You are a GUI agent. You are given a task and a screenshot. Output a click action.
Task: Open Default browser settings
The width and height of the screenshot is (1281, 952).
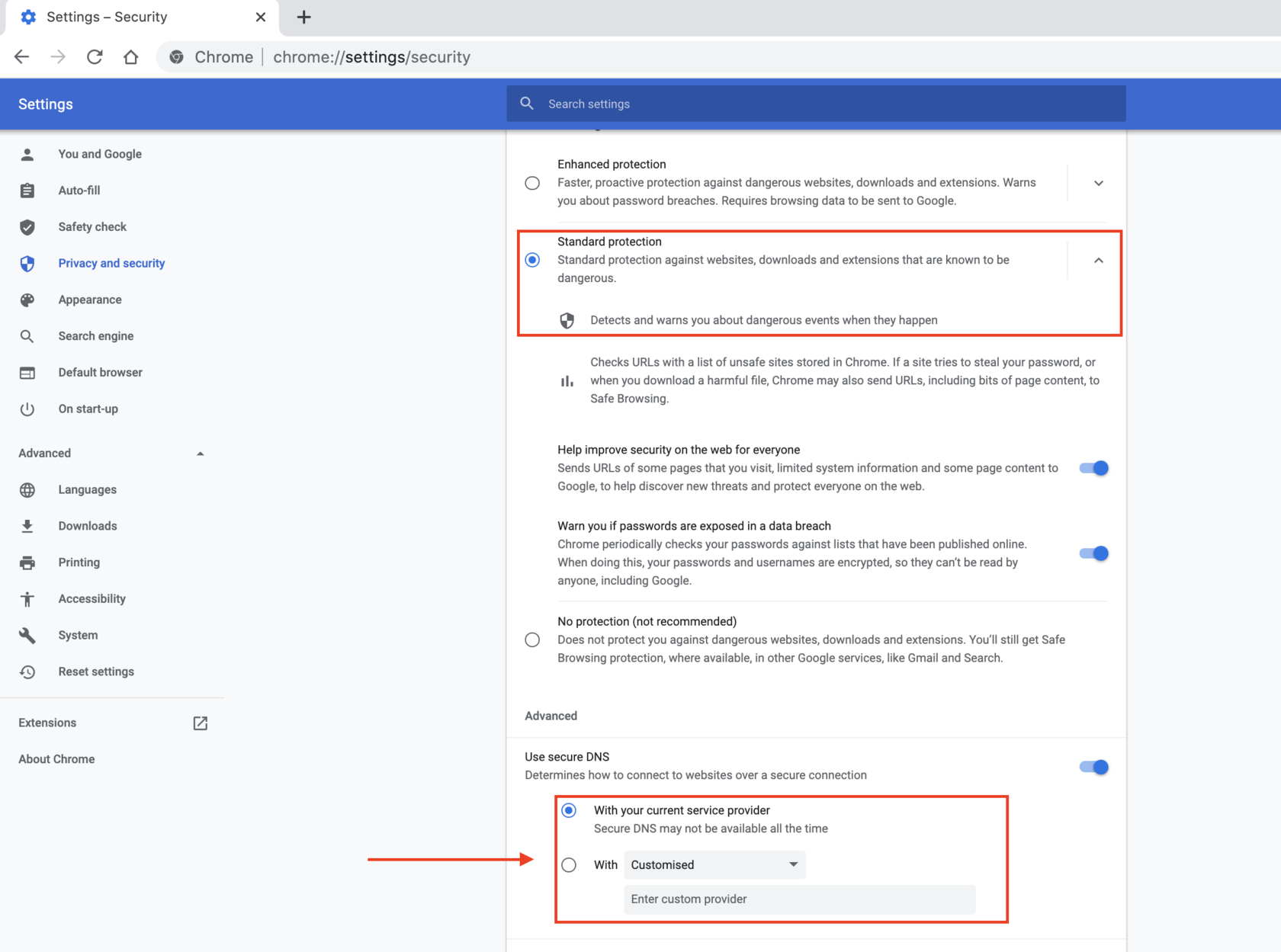[x=101, y=373]
